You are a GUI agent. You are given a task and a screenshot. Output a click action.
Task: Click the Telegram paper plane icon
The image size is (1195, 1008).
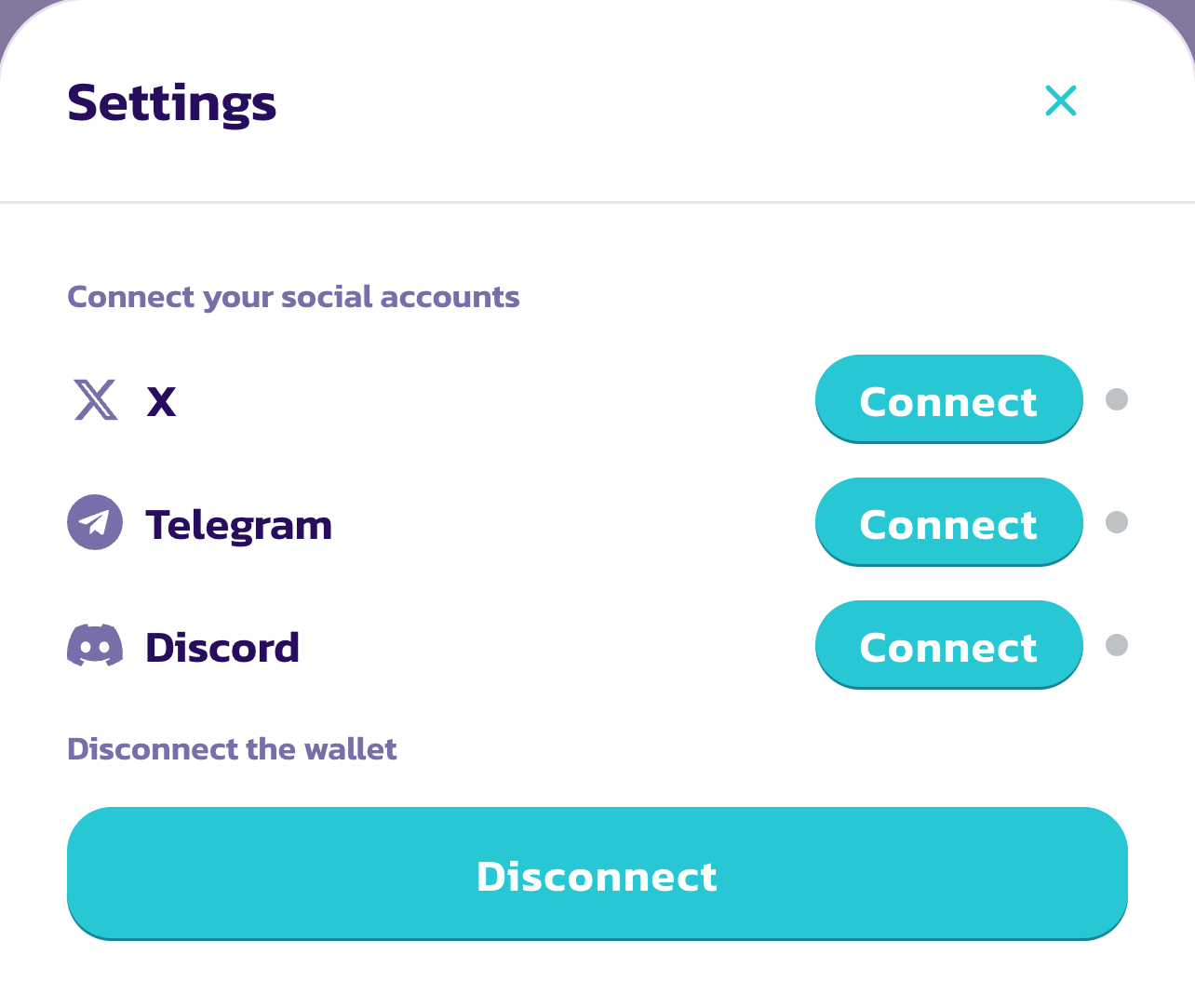click(x=95, y=522)
